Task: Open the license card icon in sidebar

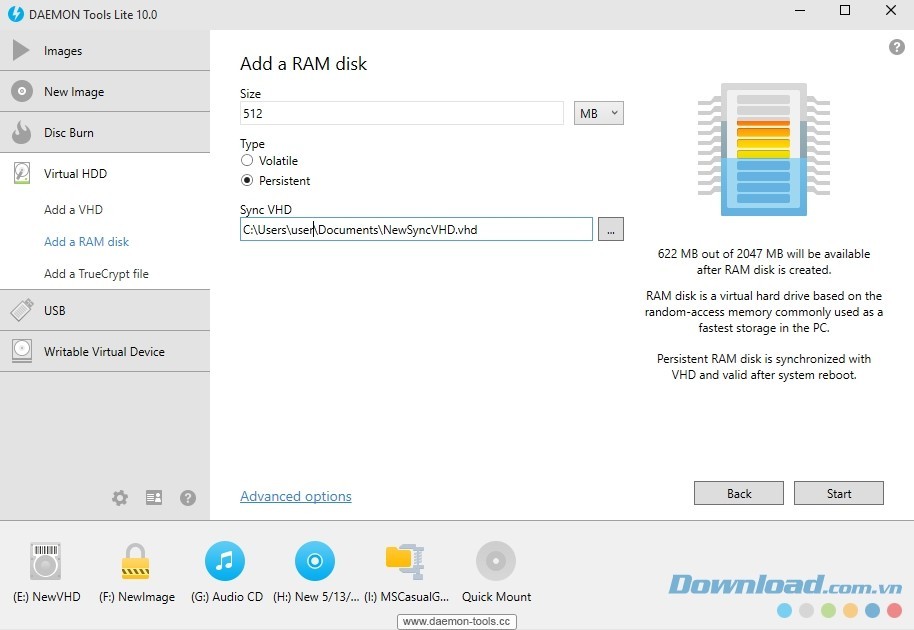Action: [154, 498]
